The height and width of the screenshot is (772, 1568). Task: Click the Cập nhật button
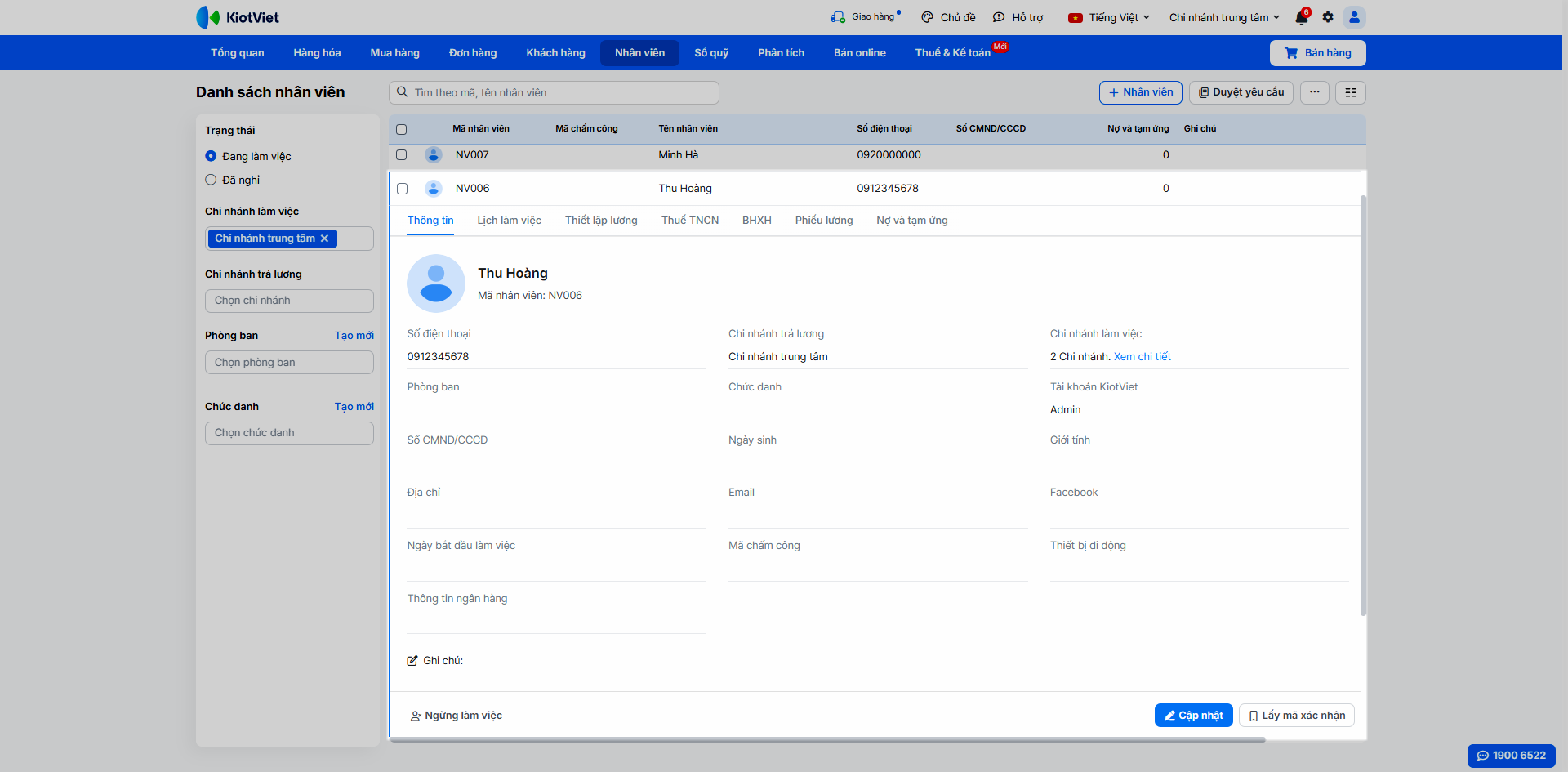click(x=1194, y=716)
